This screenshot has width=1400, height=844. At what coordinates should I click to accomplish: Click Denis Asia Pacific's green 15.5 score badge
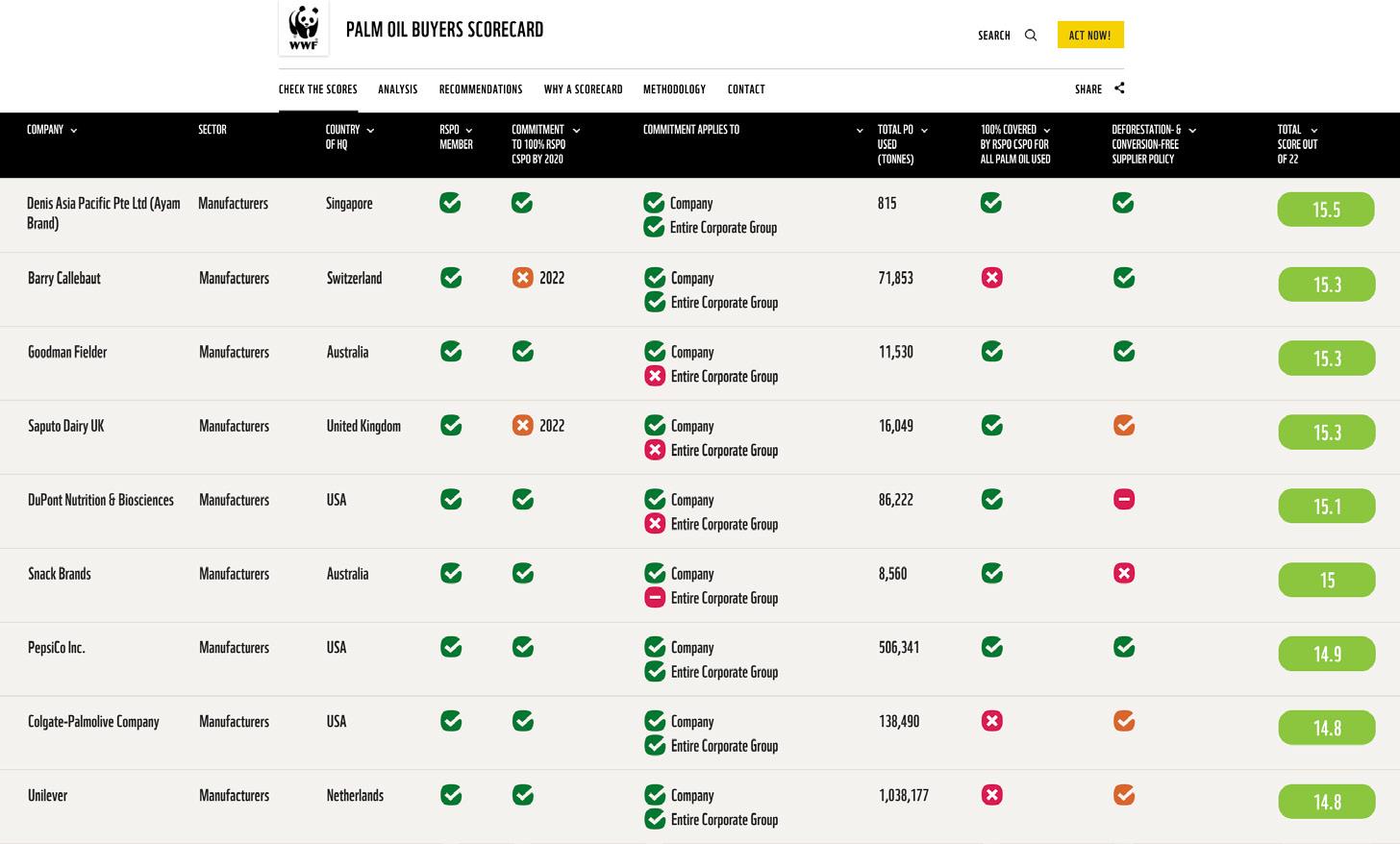click(1325, 210)
